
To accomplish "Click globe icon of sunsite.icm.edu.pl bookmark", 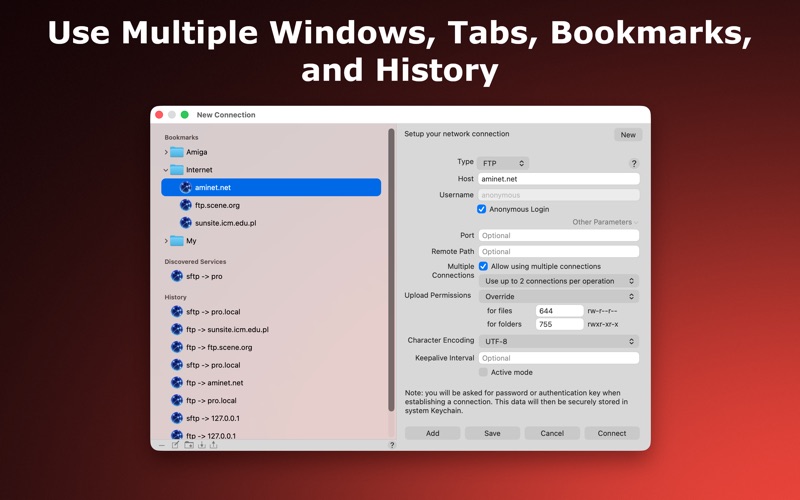I will tap(186, 223).
